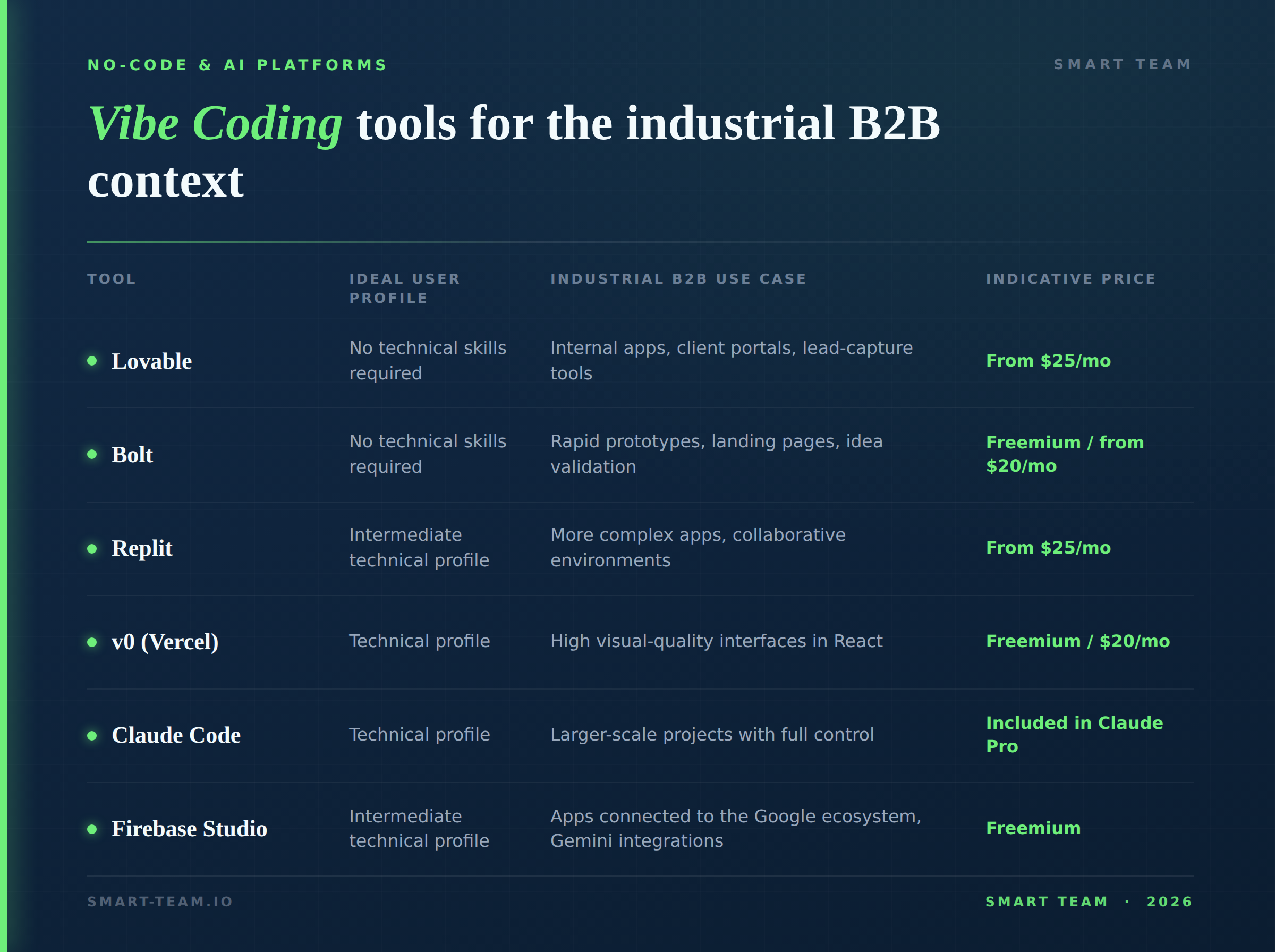
Task: Click Lovable's 'From $25/mo' price
Action: (x=1048, y=361)
